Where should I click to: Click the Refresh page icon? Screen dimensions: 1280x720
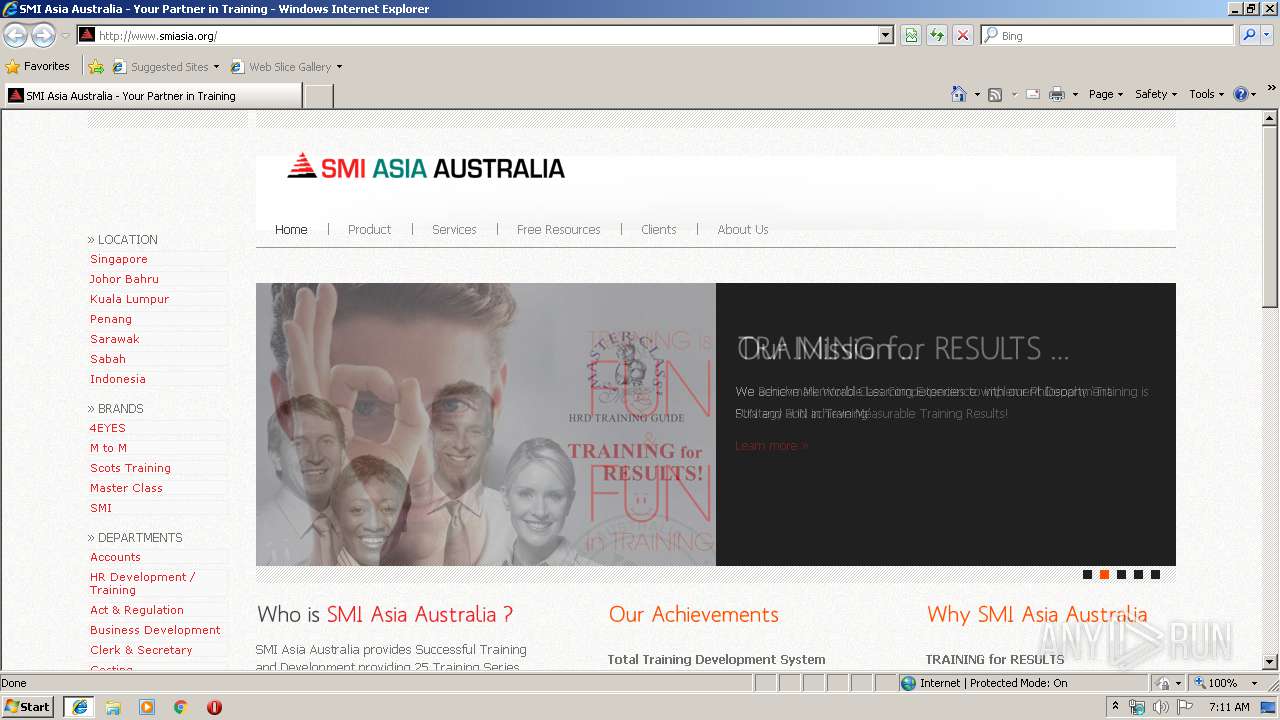(x=937, y=35)
